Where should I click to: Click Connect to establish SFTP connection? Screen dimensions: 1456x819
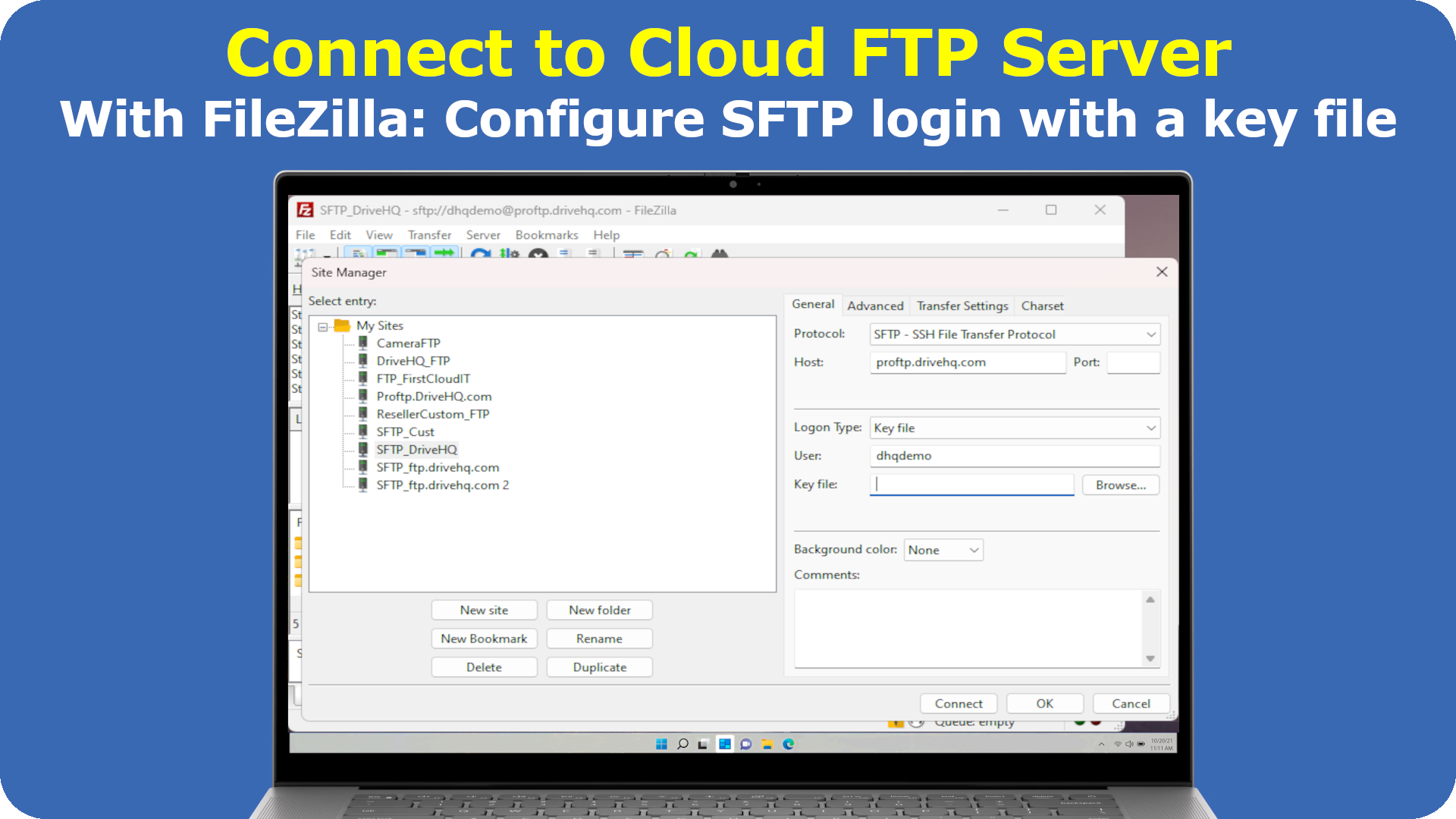959,703
